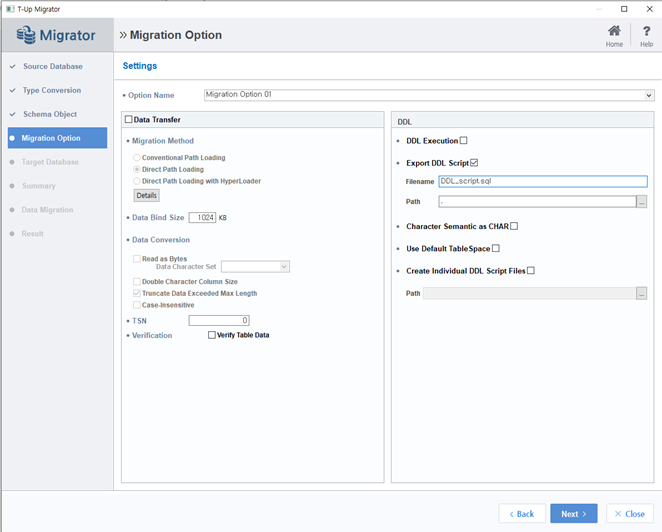Viewport: 662px width, 532px height.
Task: Click the DDL script Filename field
Action: click(543, 182)
